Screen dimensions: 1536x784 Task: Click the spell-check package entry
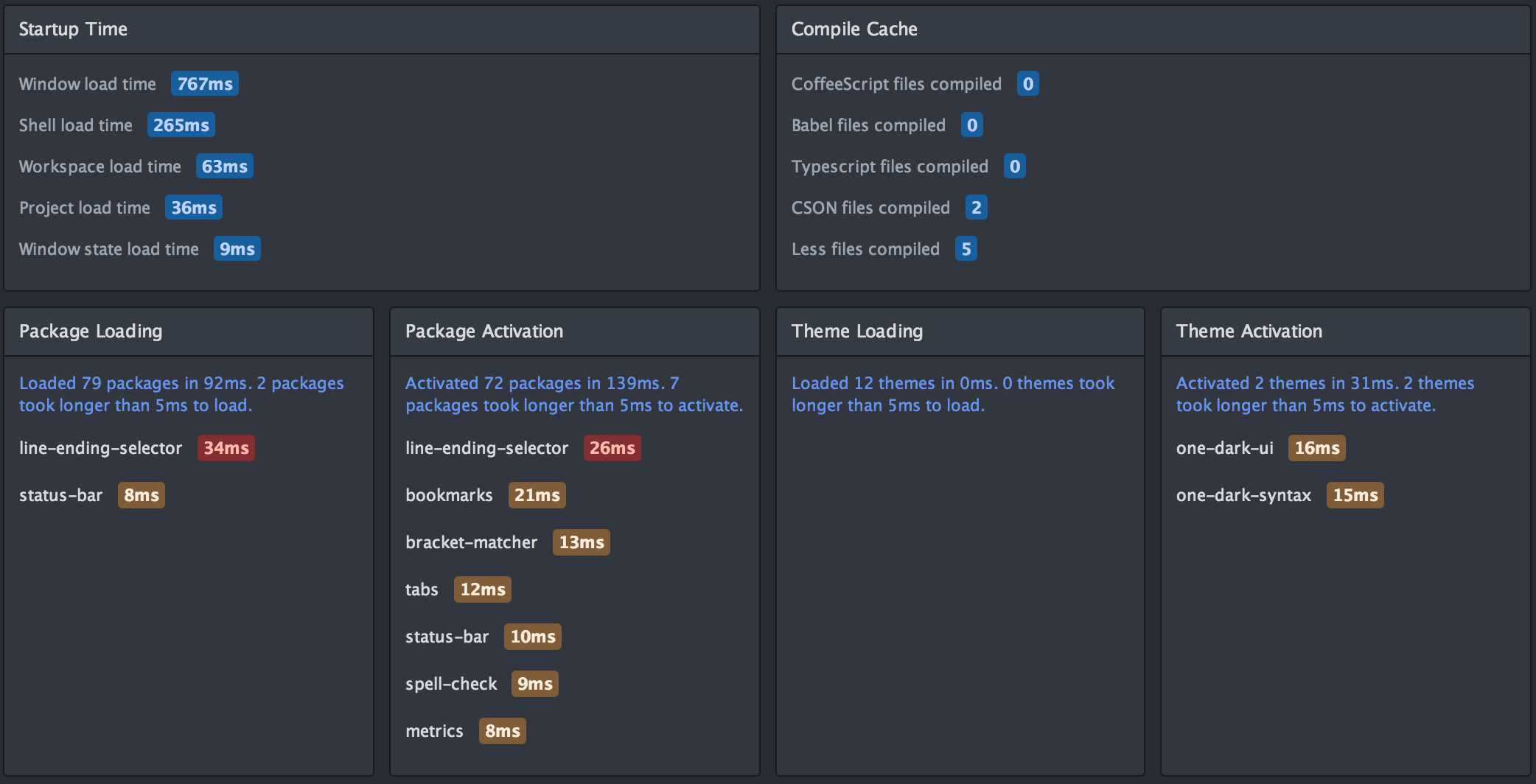click(450, 684)
